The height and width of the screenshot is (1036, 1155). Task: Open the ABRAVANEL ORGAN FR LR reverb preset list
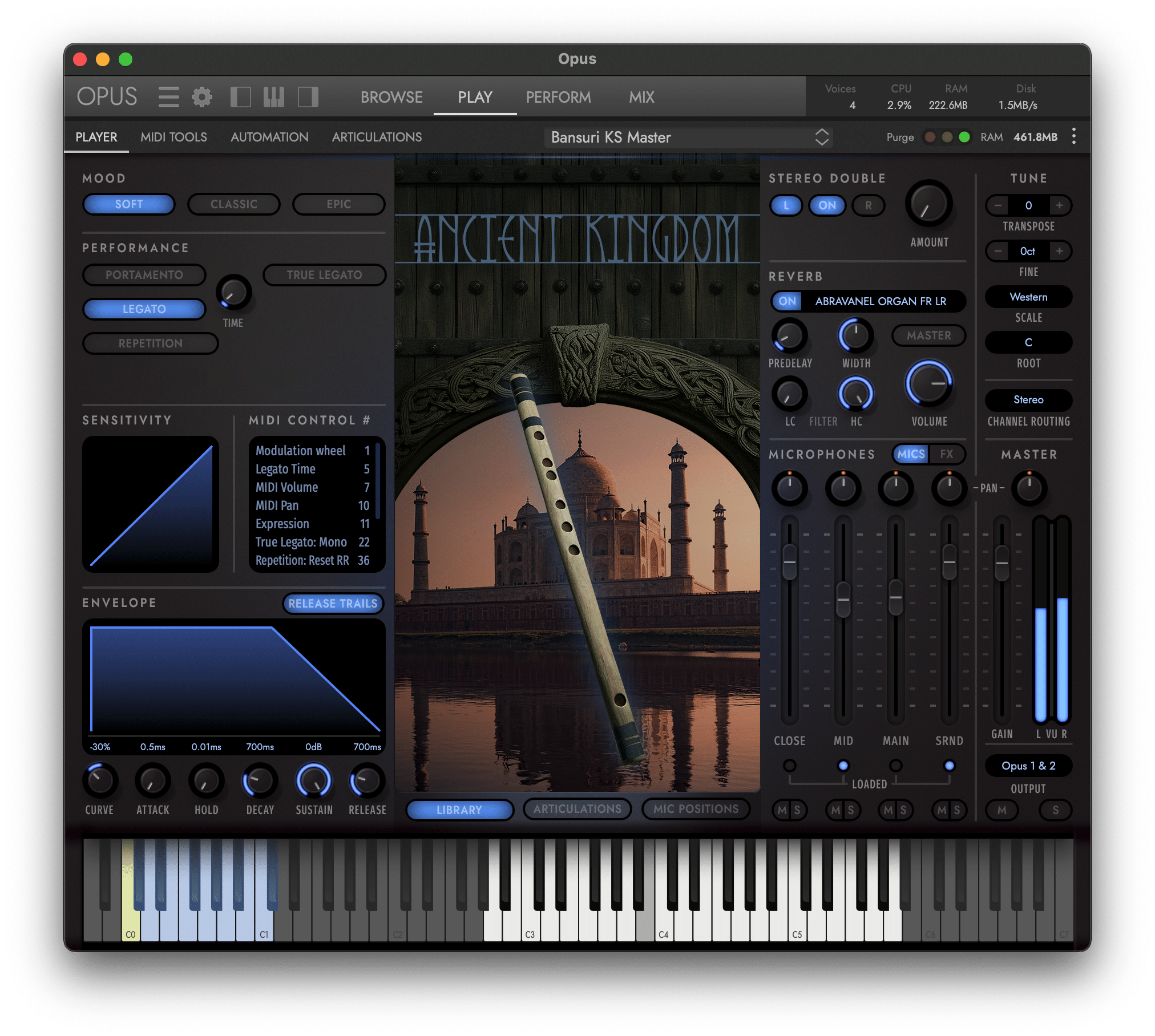881,301
